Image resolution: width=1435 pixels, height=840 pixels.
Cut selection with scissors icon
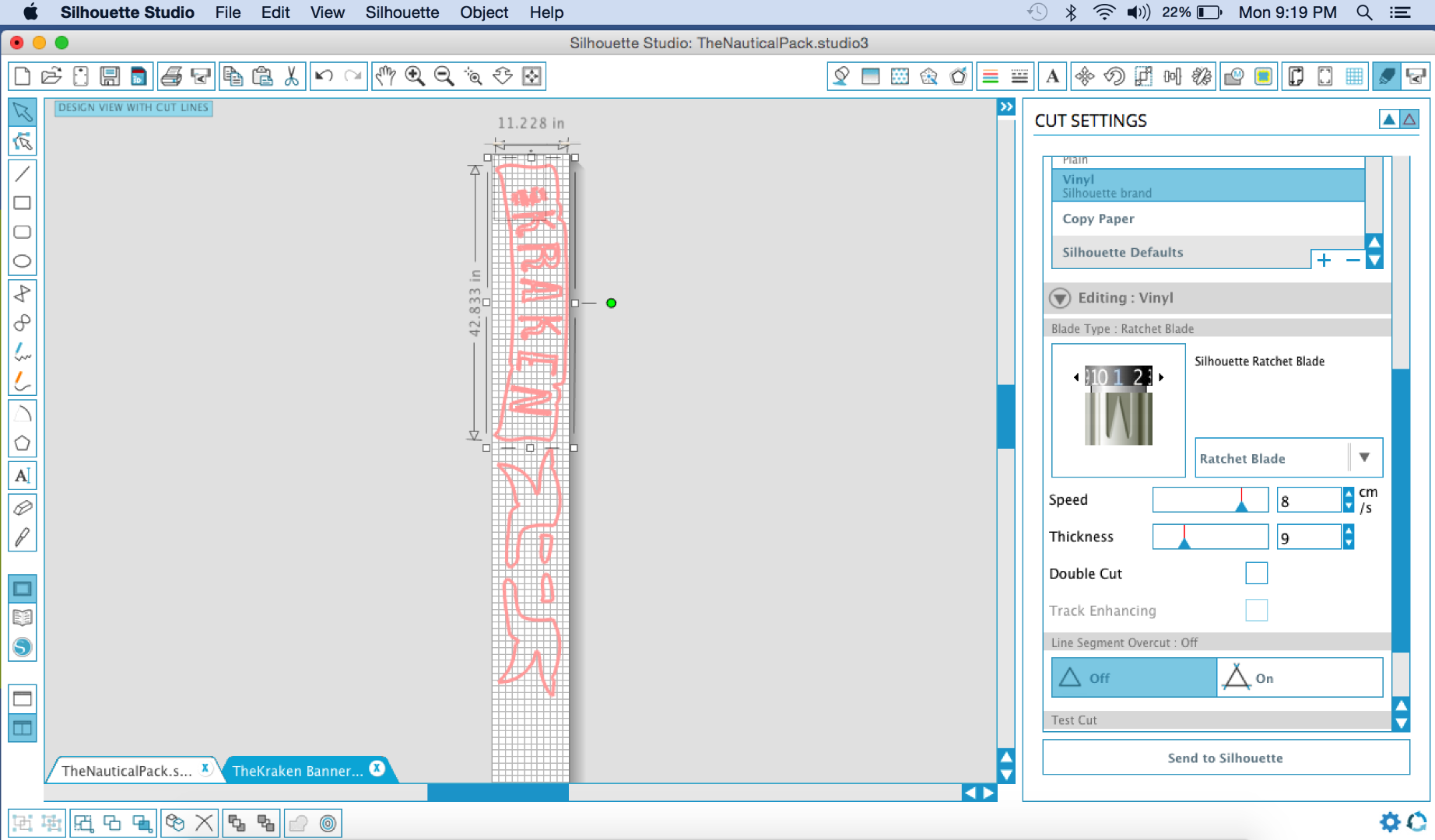[x=291, y=76]
